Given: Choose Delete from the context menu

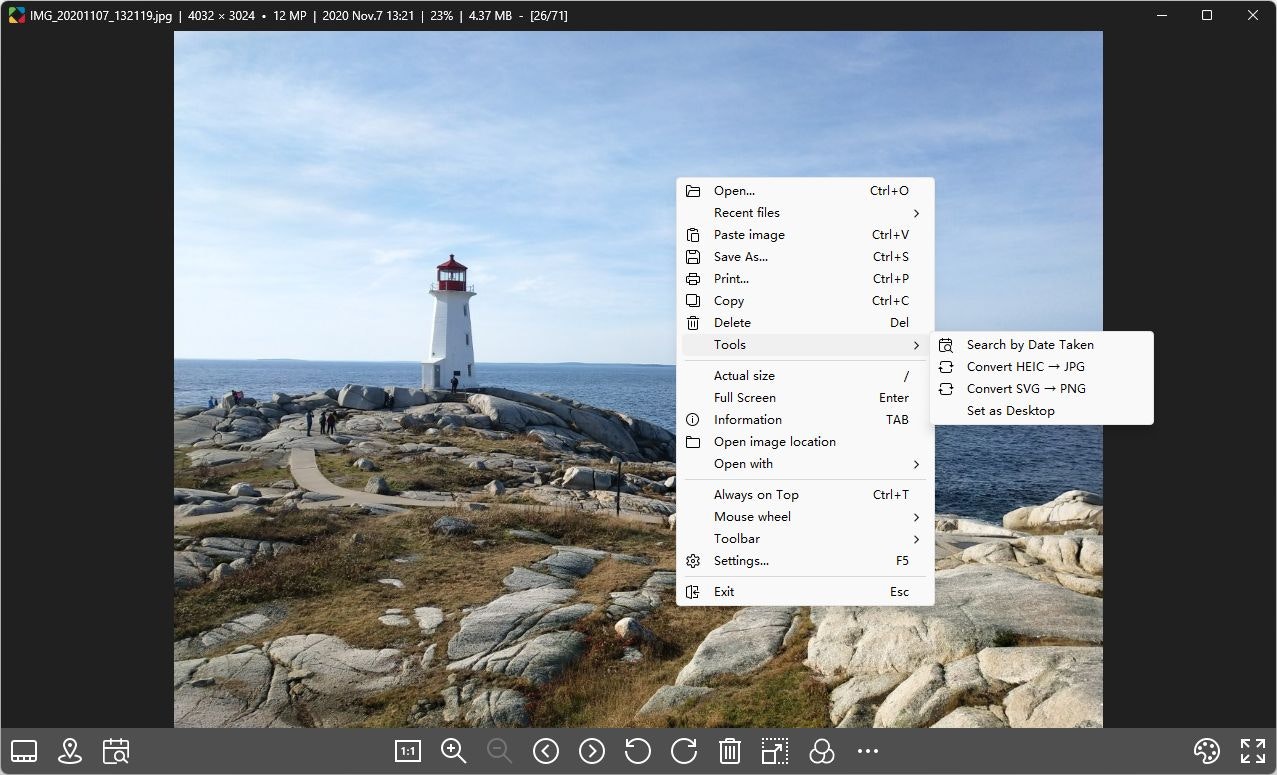Looking at the screenshot, I should [805, 323].
